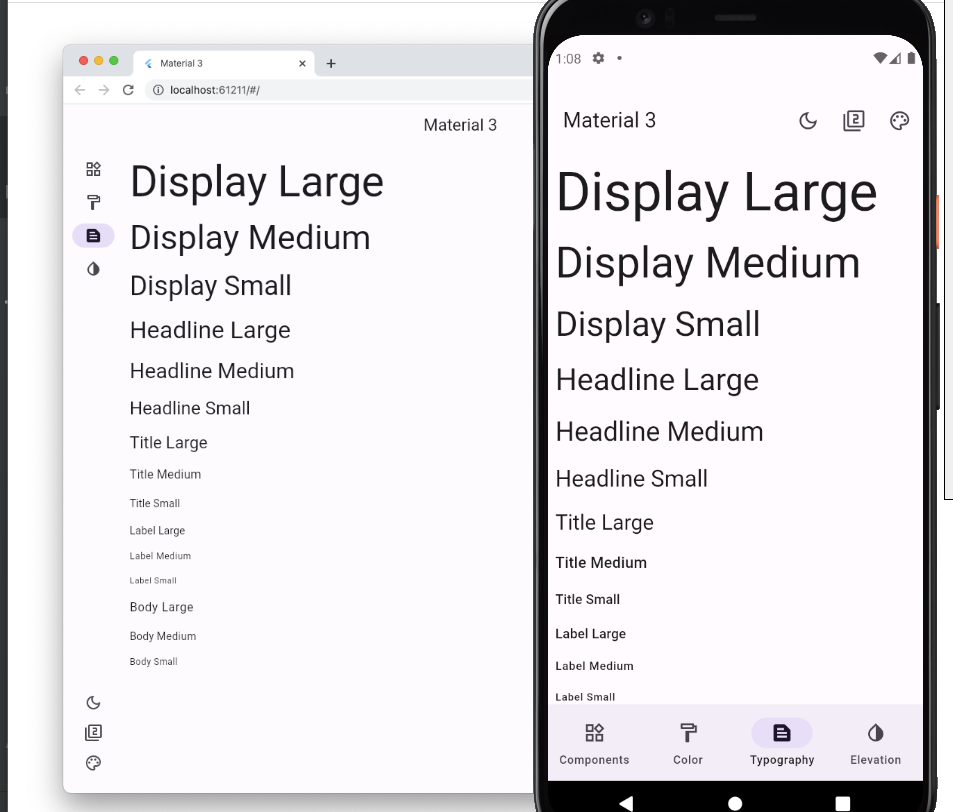
Task: Select the Components icon in the navigation rail
Action: click(x=93, y=168)
